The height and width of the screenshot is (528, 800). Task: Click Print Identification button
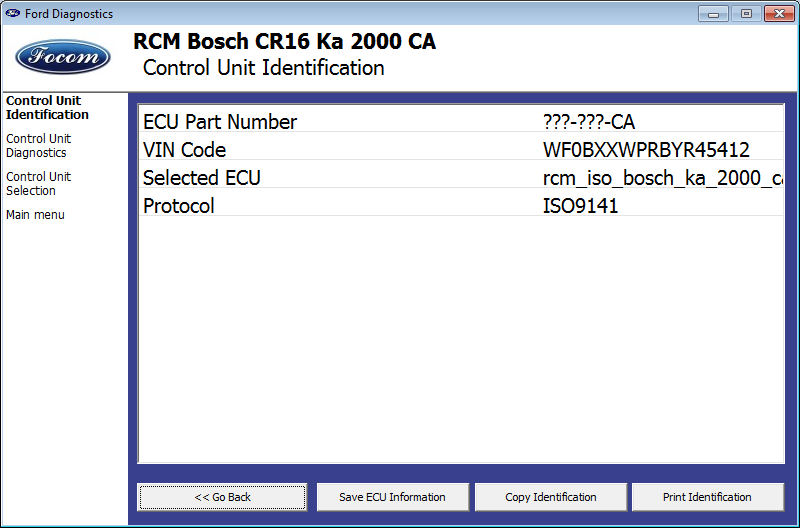707,497
